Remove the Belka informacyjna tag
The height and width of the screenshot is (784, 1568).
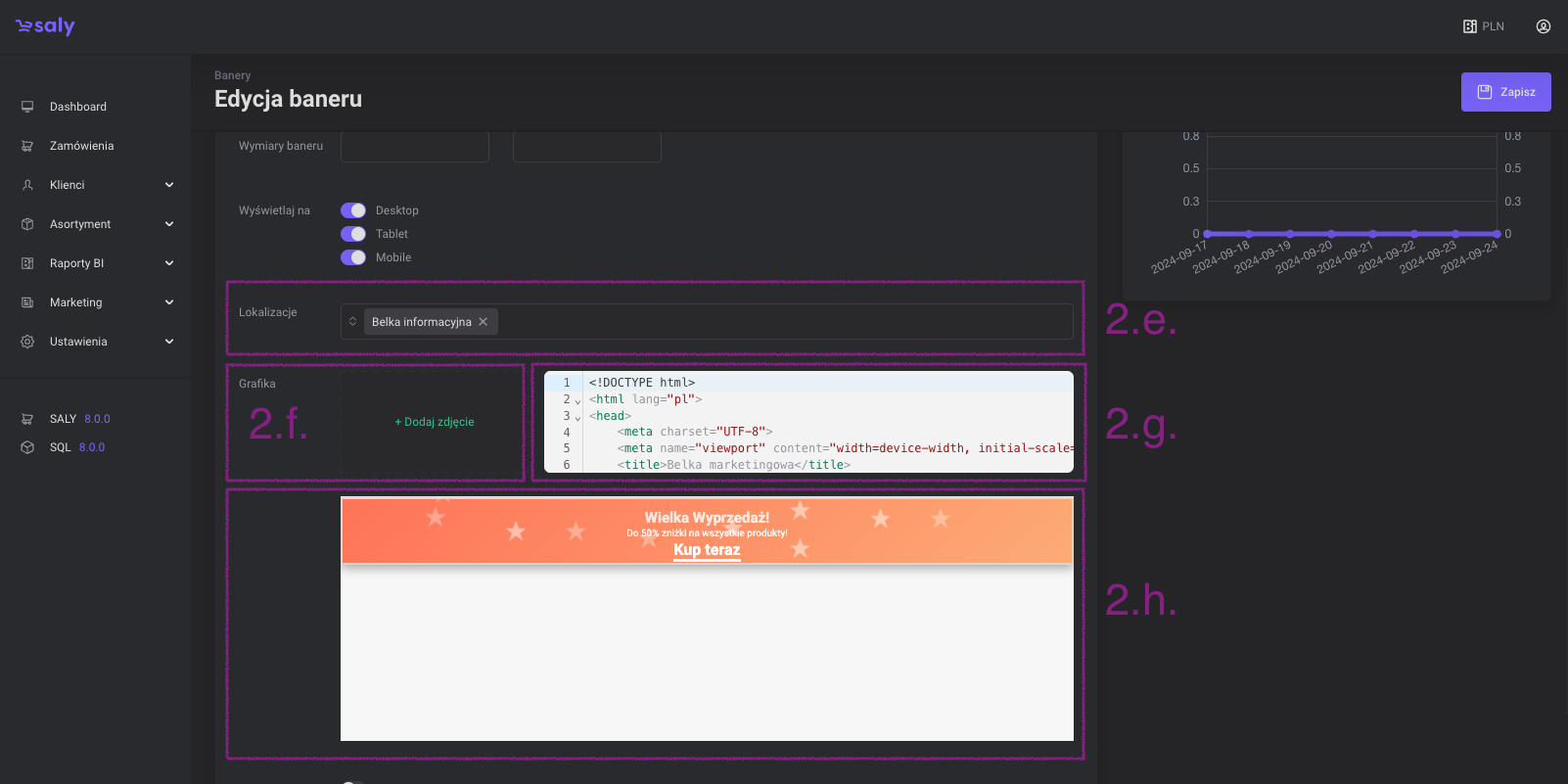tap(484, 322)
